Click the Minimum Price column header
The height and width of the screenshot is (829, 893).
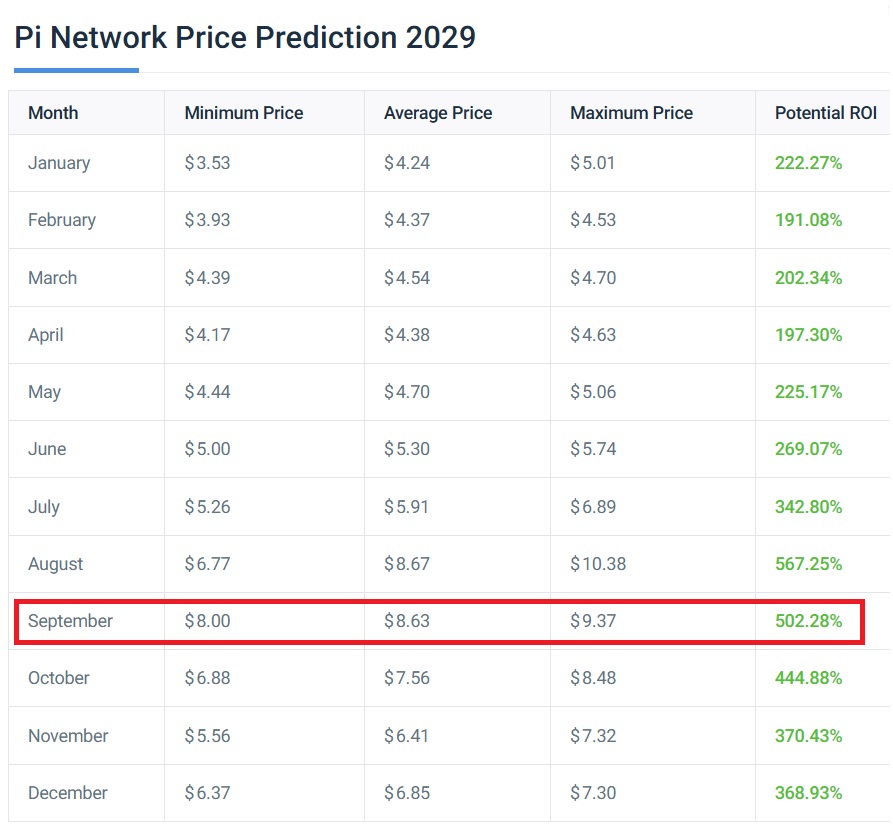[243, 113]
